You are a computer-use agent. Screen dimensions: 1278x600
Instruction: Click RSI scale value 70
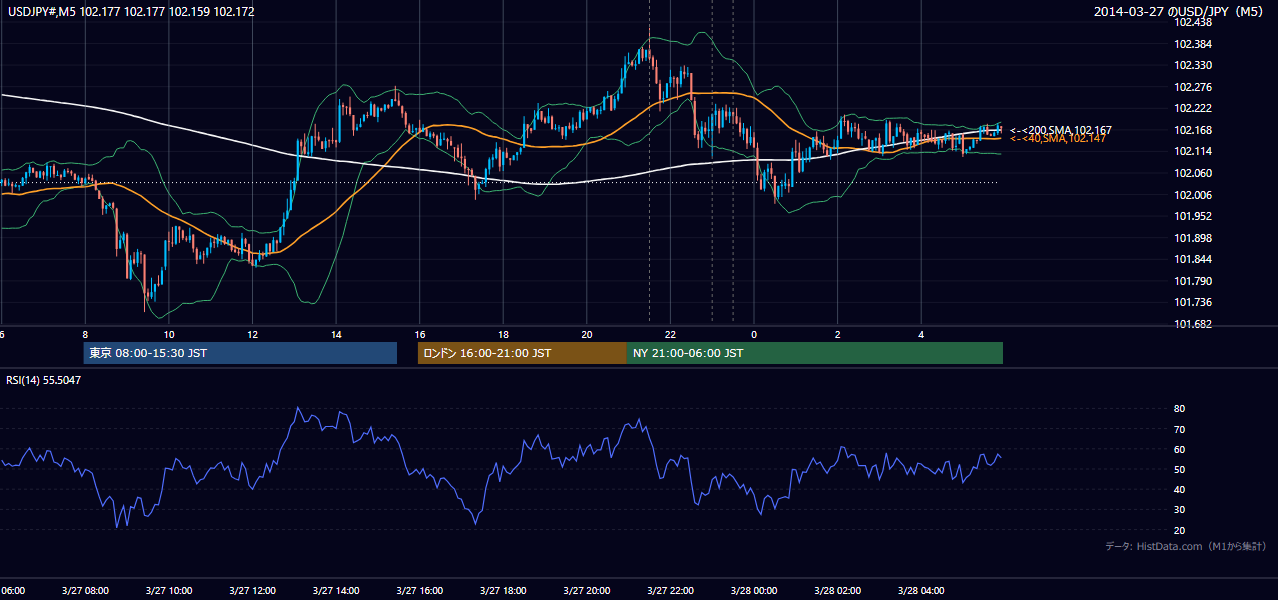1179,429
